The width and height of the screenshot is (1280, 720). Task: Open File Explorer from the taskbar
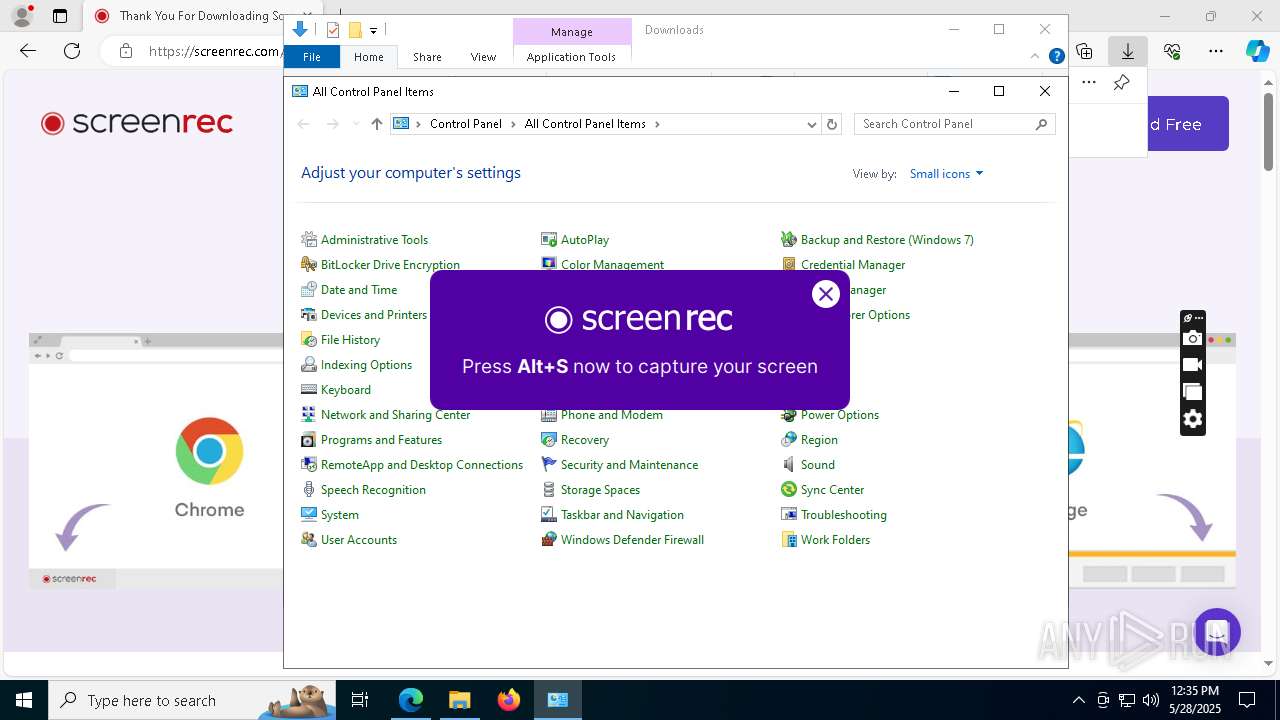click(x=459, y=700)
